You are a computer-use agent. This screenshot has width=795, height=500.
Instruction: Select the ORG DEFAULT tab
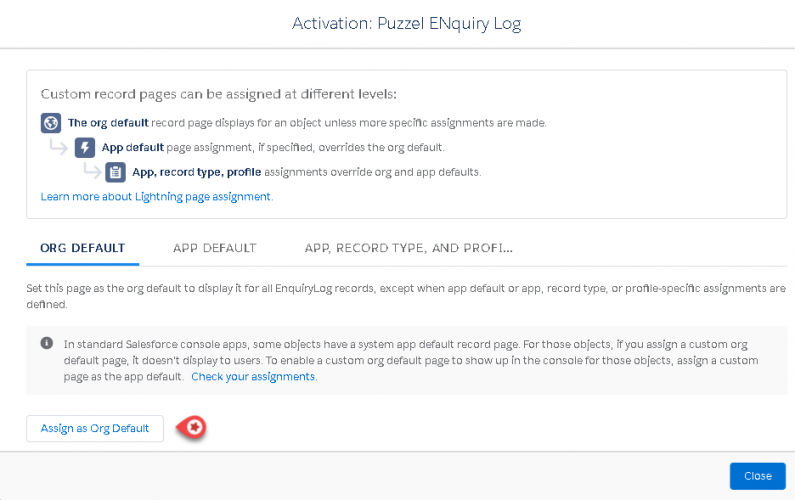pyautogui.click(x=83, y=248)
